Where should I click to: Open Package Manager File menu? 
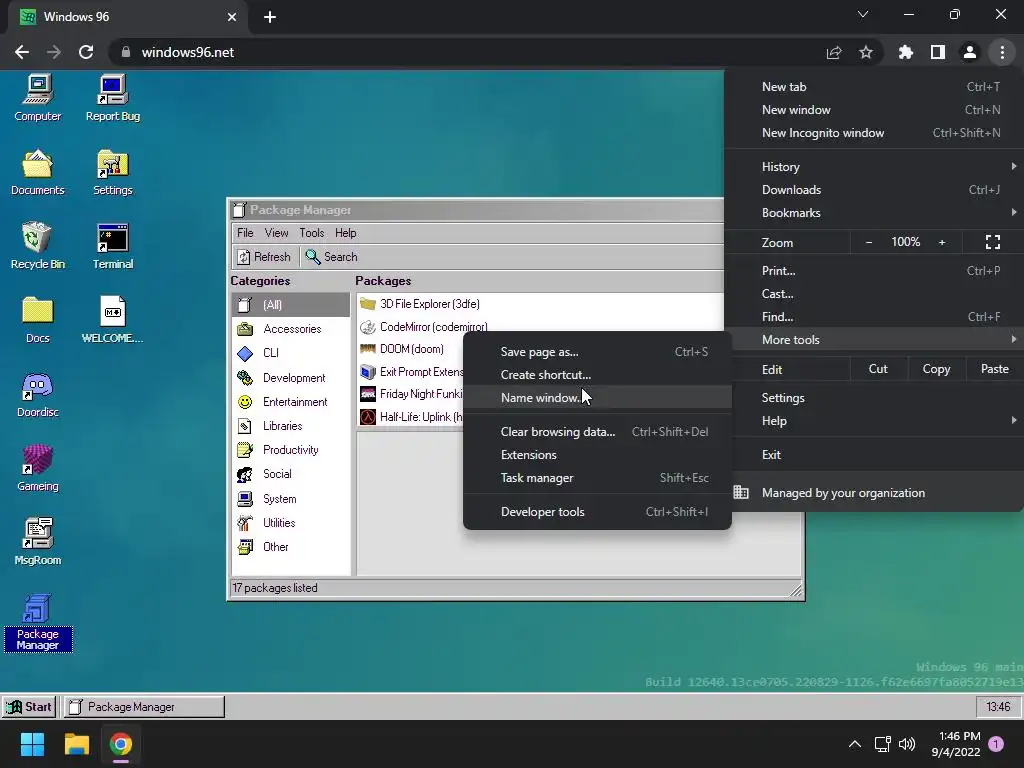tap(245, 233)
